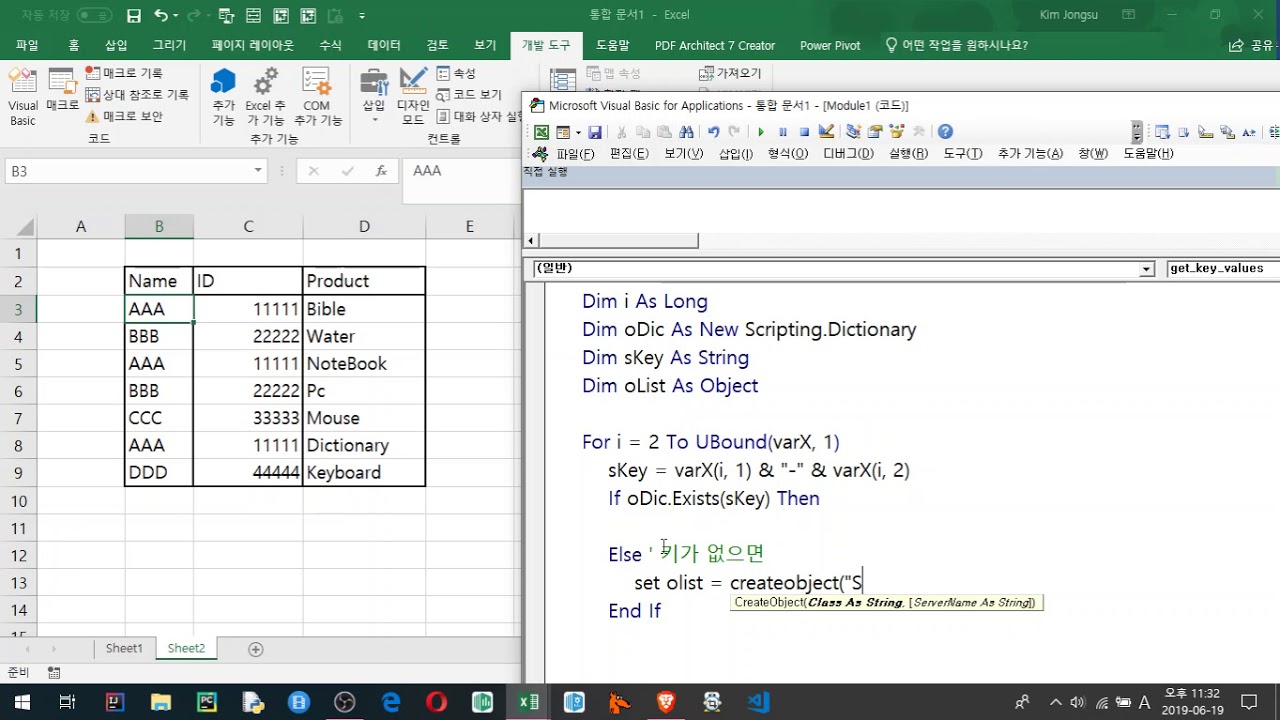
Task: Expand VBA toolbar overflow options chevron
Action: click(x=1137, y=132)
